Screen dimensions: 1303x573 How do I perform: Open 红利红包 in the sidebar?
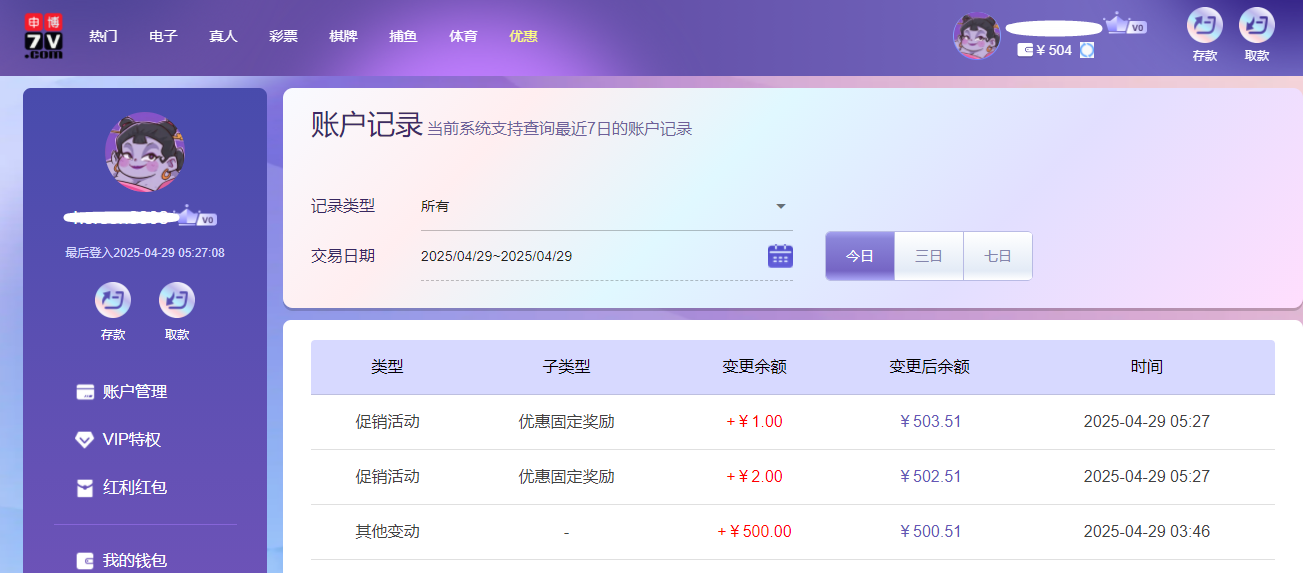134,488
